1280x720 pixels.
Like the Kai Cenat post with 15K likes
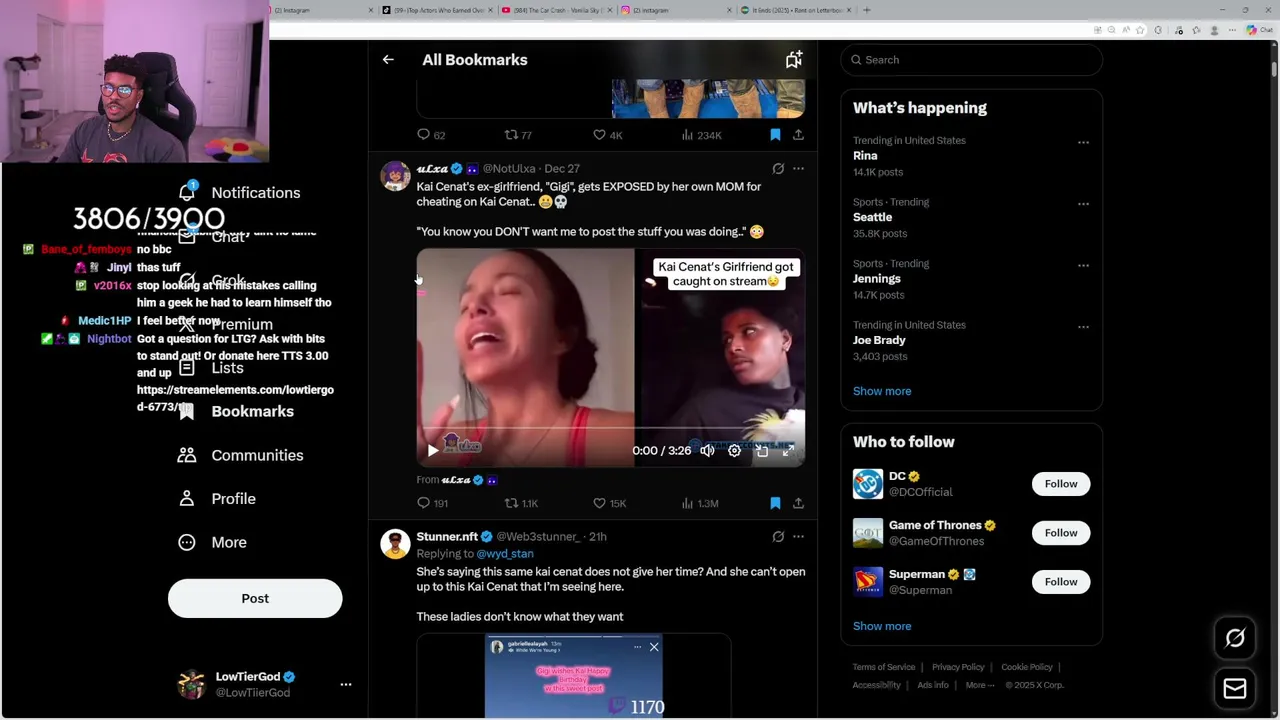coord(609,503)
